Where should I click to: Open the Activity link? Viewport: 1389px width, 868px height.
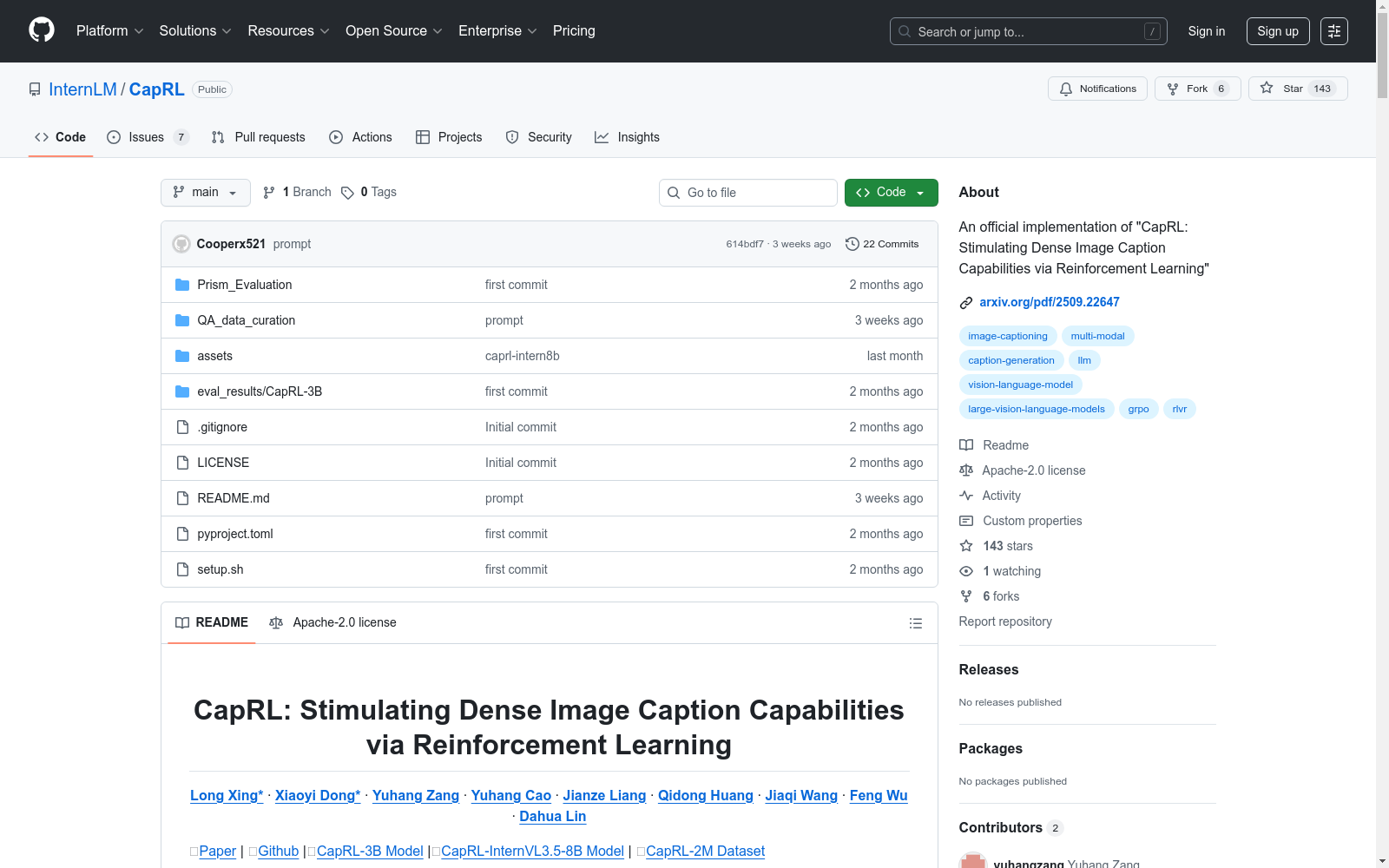point(991,496)
